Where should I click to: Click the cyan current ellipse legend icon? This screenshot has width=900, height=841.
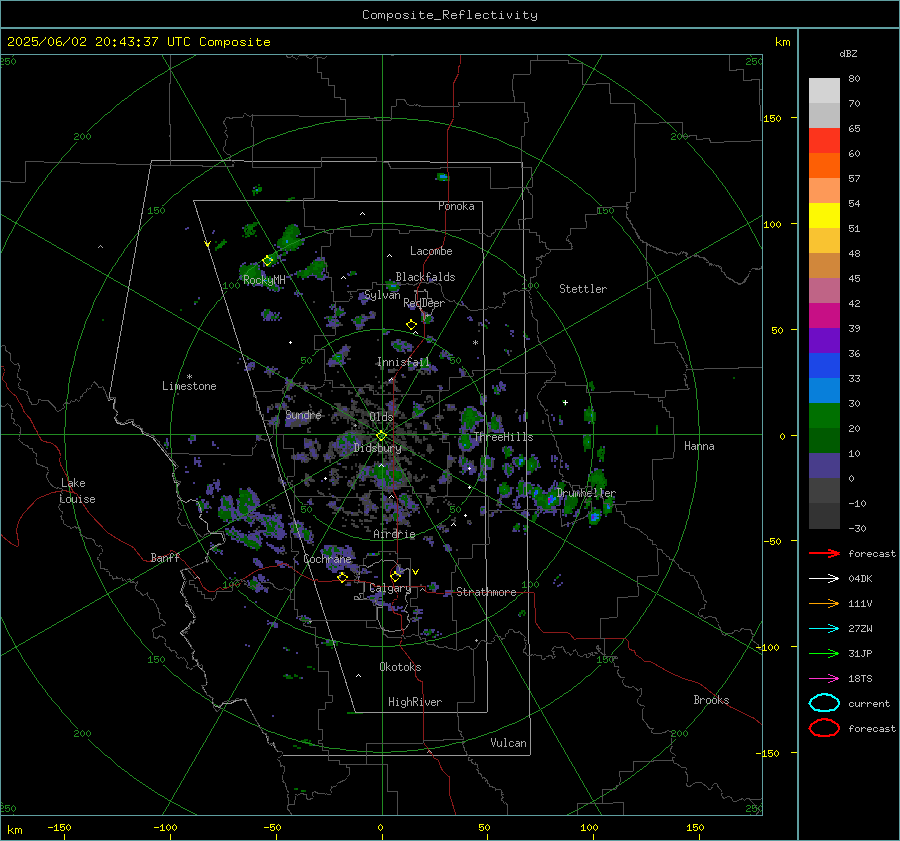[x=824, y=703]
